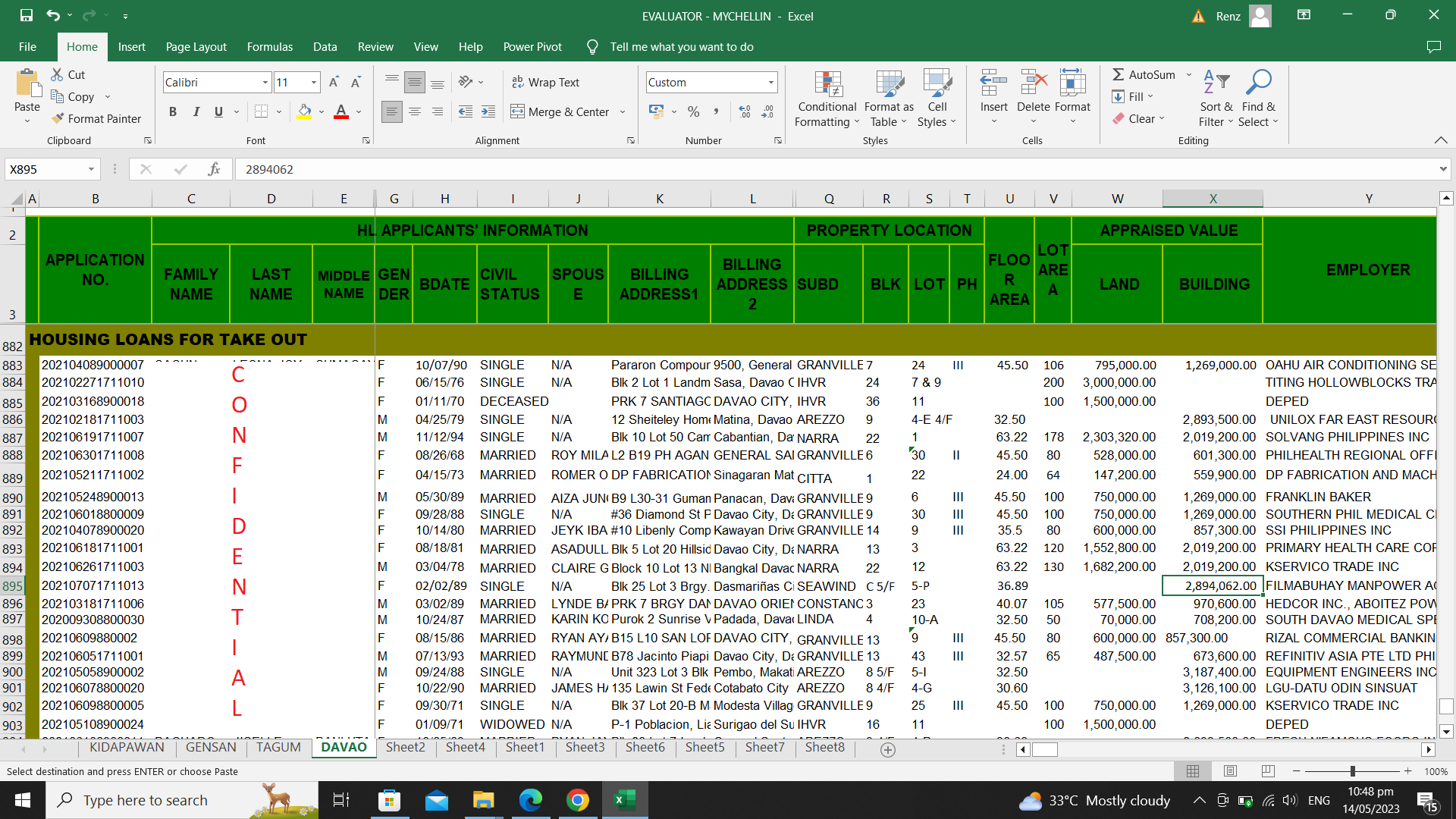The image size is (1456, 819).
Task: Toggle Bold formatting
Action: click(x=173, y=112)
